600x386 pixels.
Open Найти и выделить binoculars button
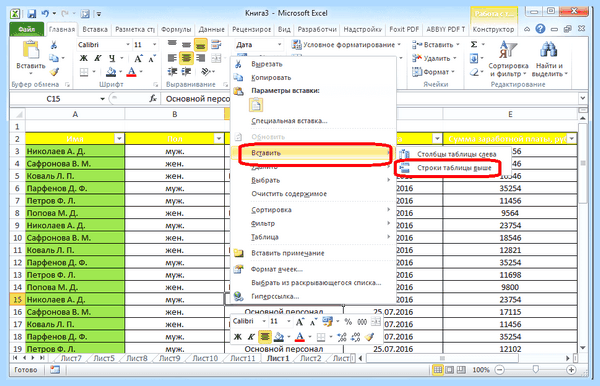549,58
